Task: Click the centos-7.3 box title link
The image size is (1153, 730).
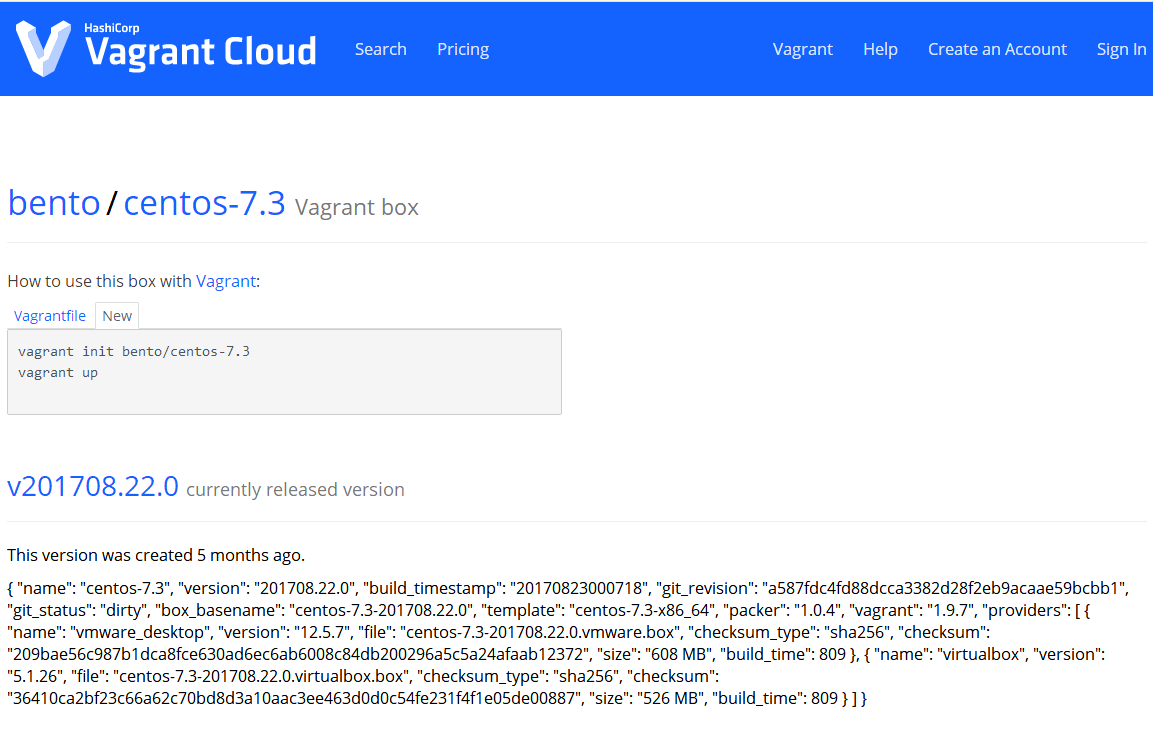Action: [x=204, y=203]
